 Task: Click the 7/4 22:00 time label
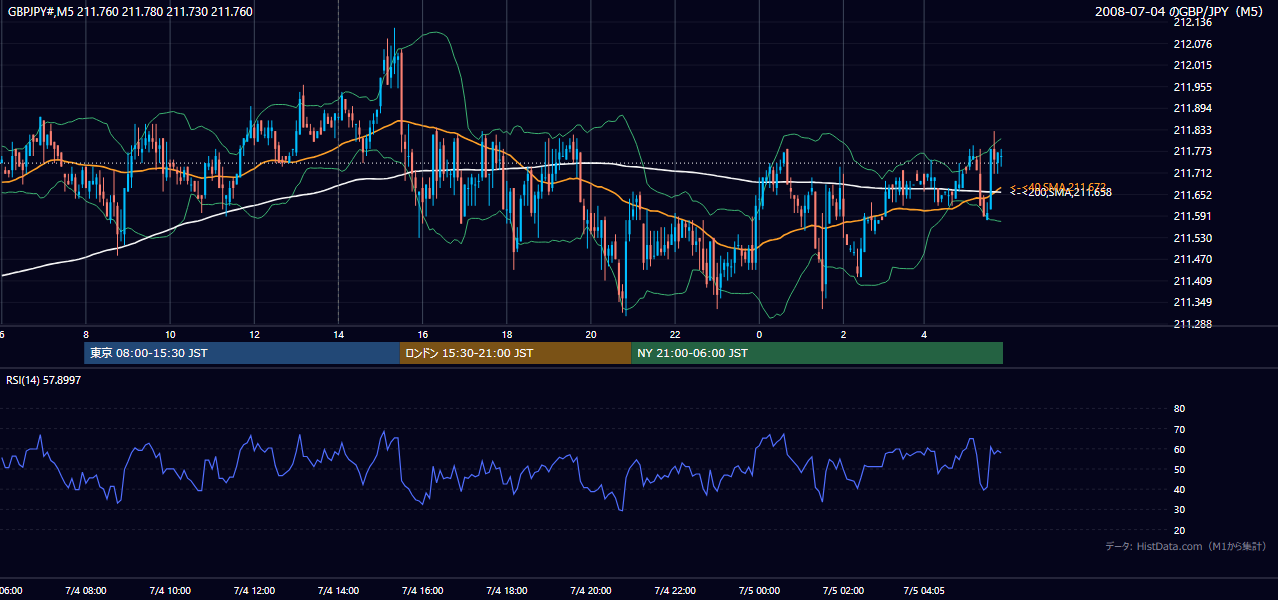coord(675,591)
